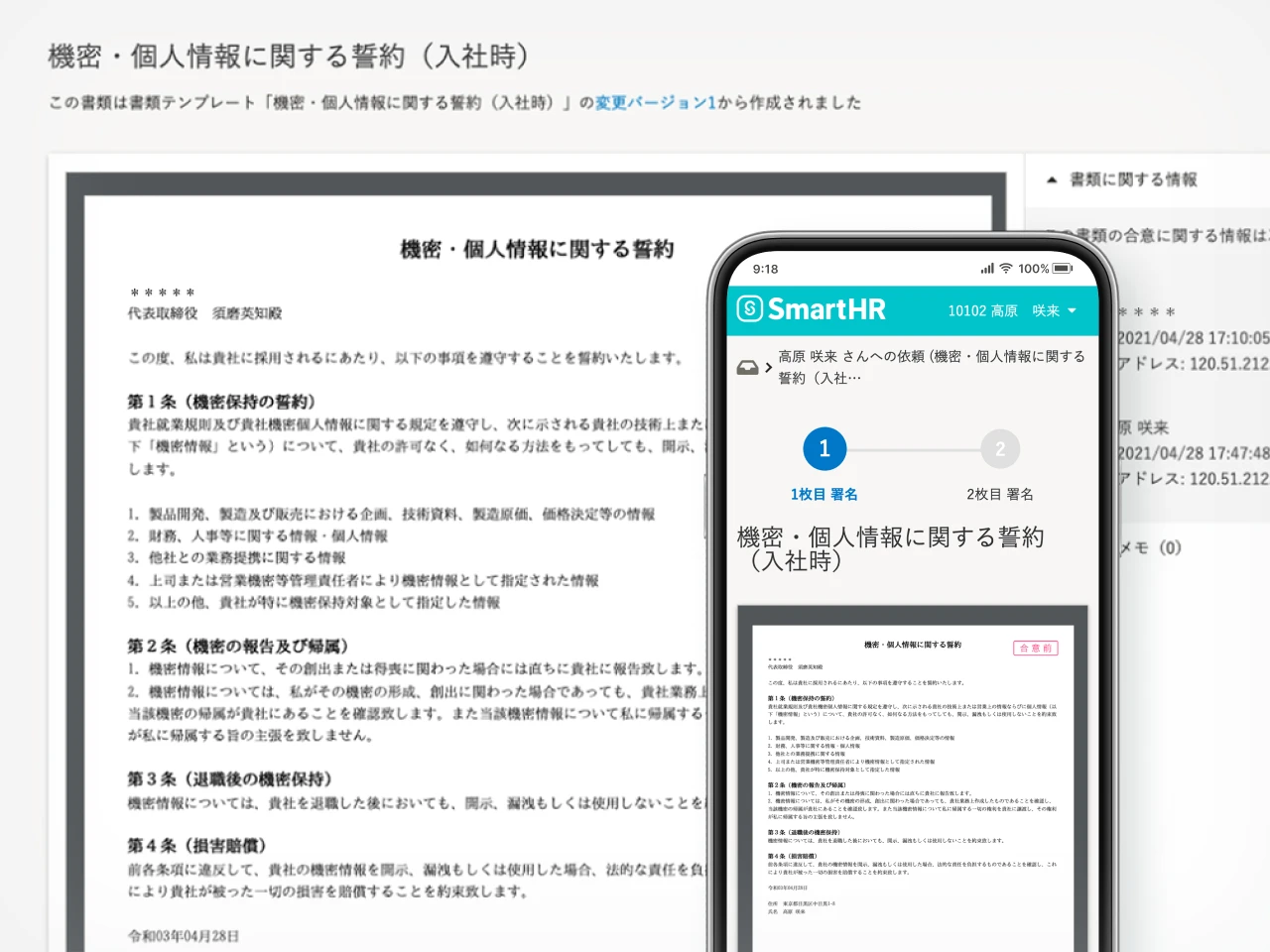1270x952 pixels.
Task: Click the document heading 機密・個人情報に関する誓約
Action: 537,249
